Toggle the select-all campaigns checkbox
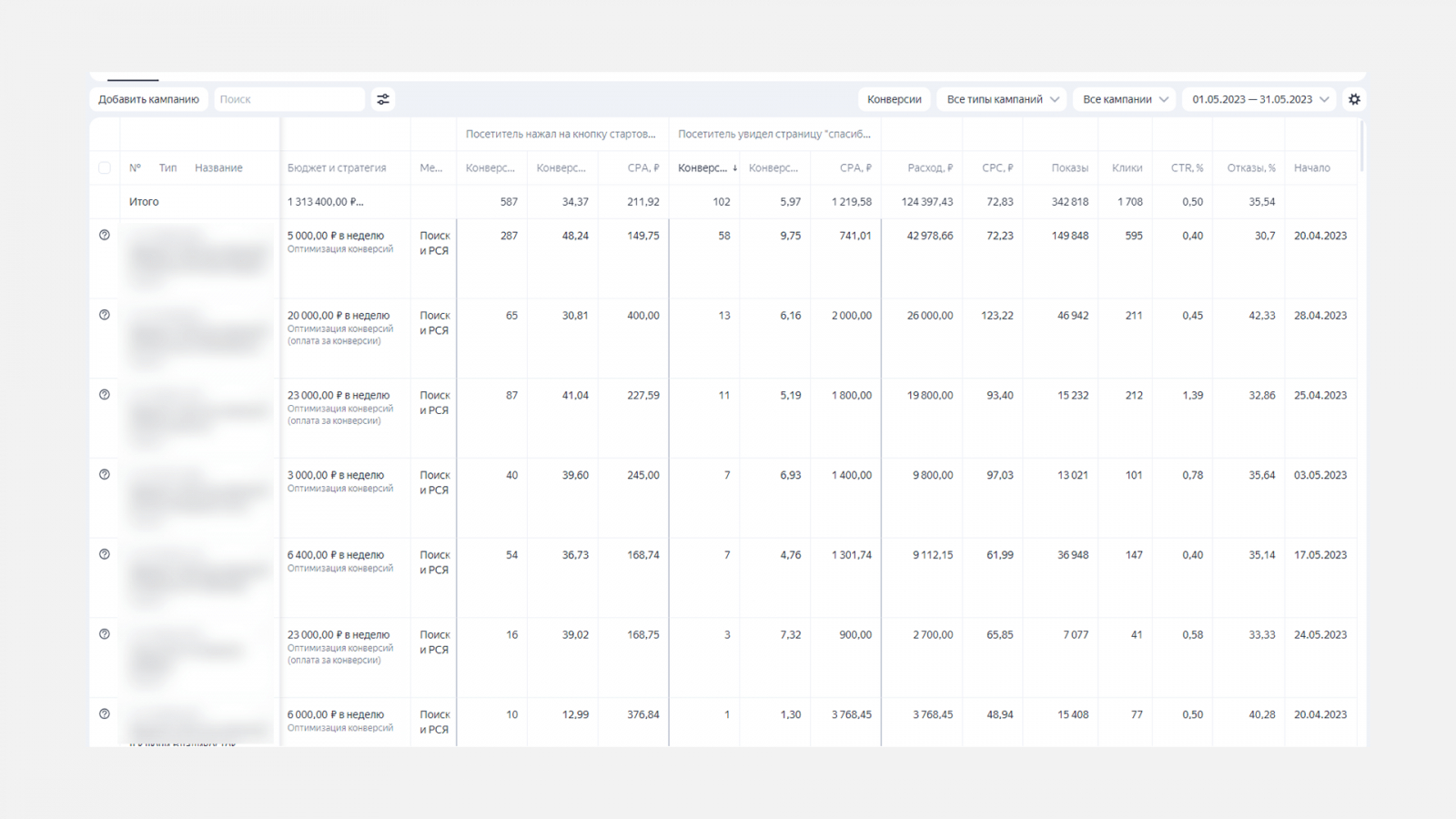Image resolution: width=1456 pixels, height=819 pixels. point(105,168)
